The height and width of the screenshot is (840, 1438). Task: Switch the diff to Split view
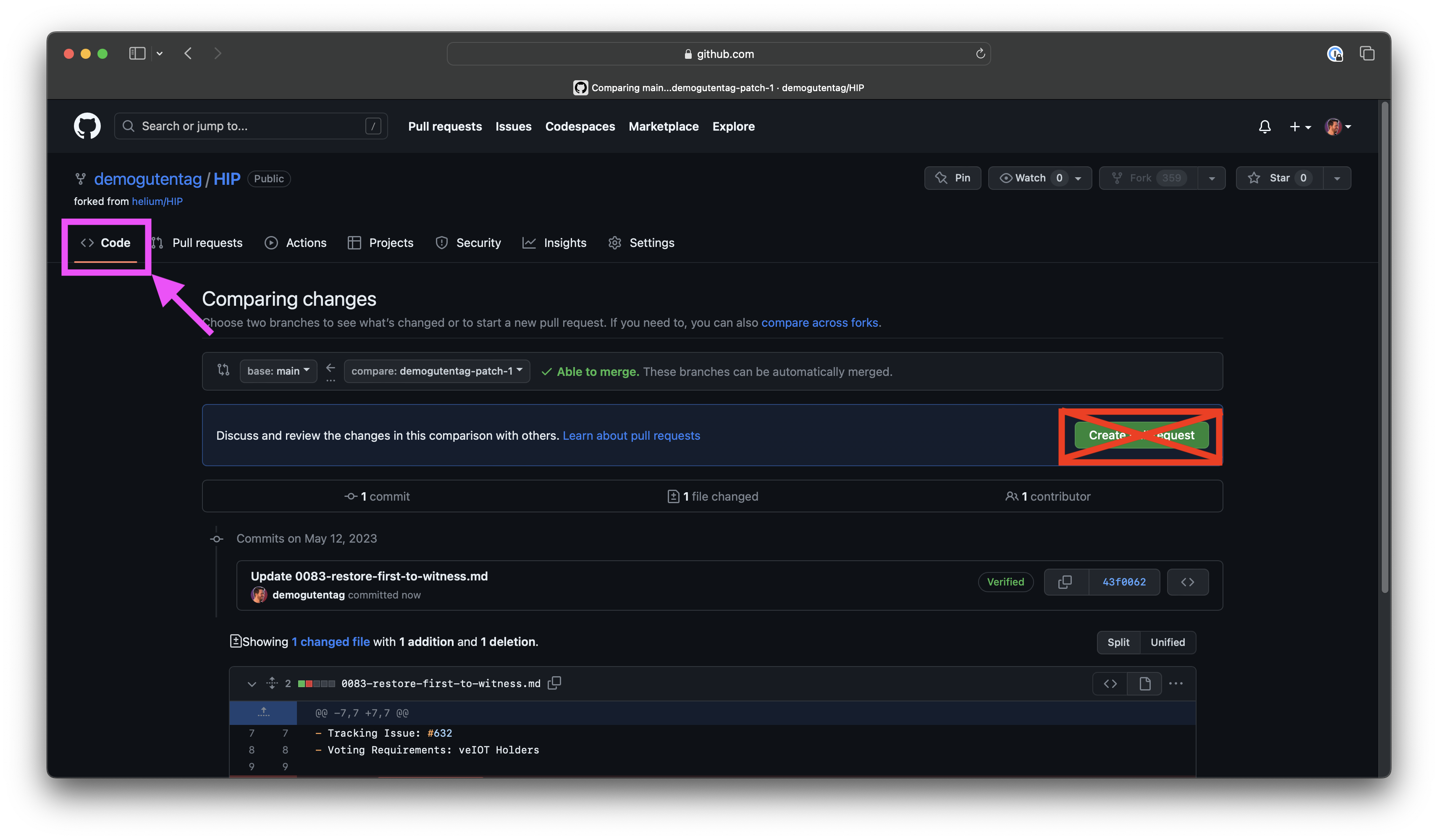tap(1118, 643)
